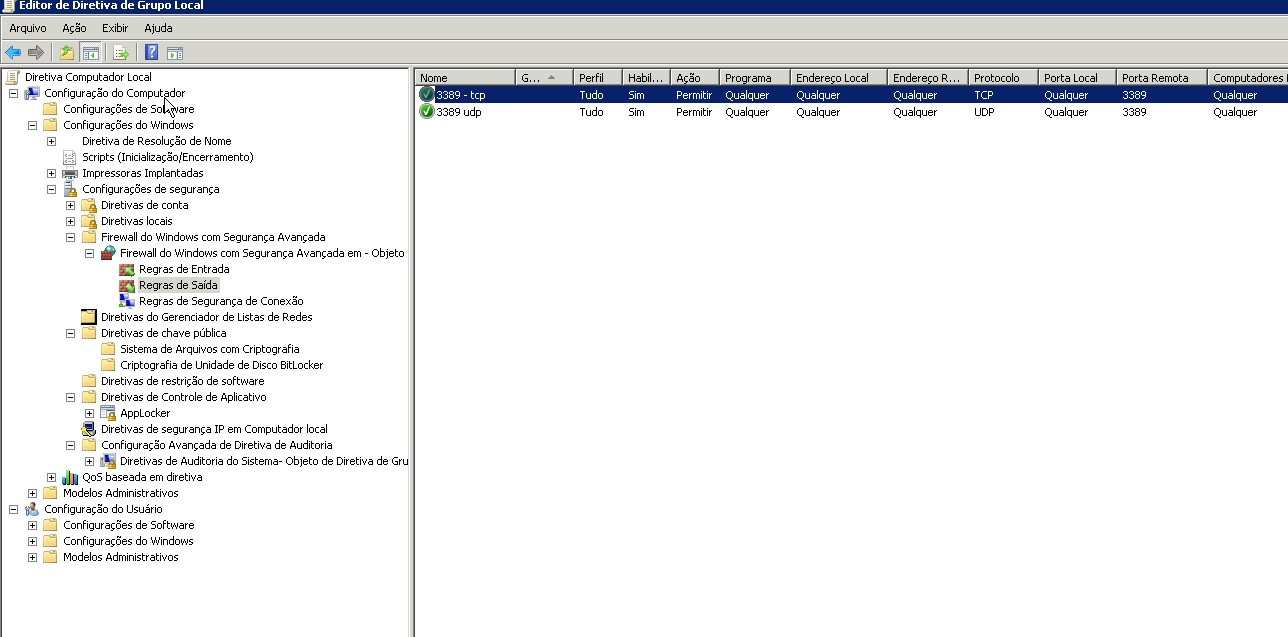This screenshot has width=1288, height=637.
Task: Sort by the Porta Remota column header
Action: coord(1162,77)
